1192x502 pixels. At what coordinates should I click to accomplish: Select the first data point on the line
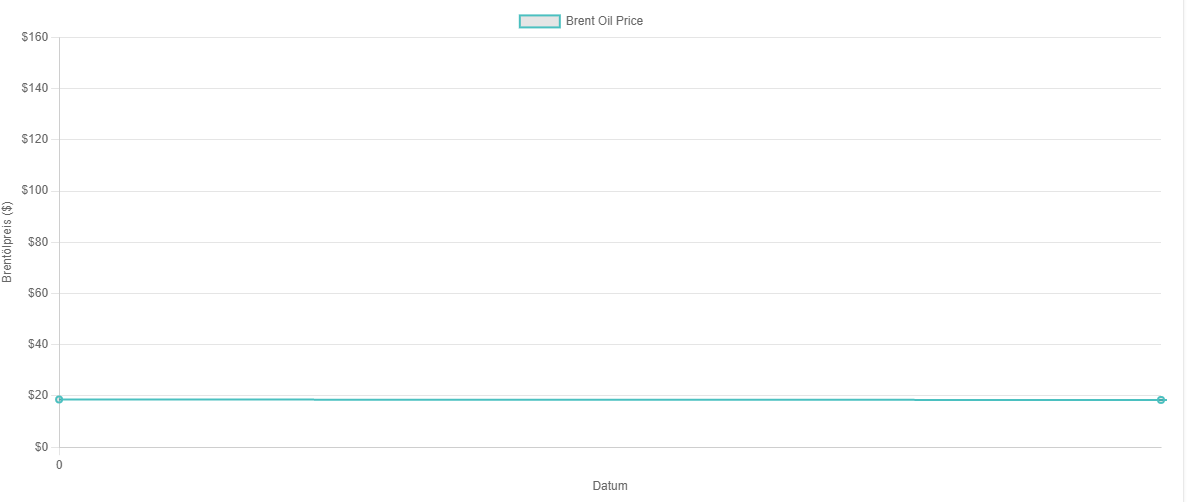point(59,399)
